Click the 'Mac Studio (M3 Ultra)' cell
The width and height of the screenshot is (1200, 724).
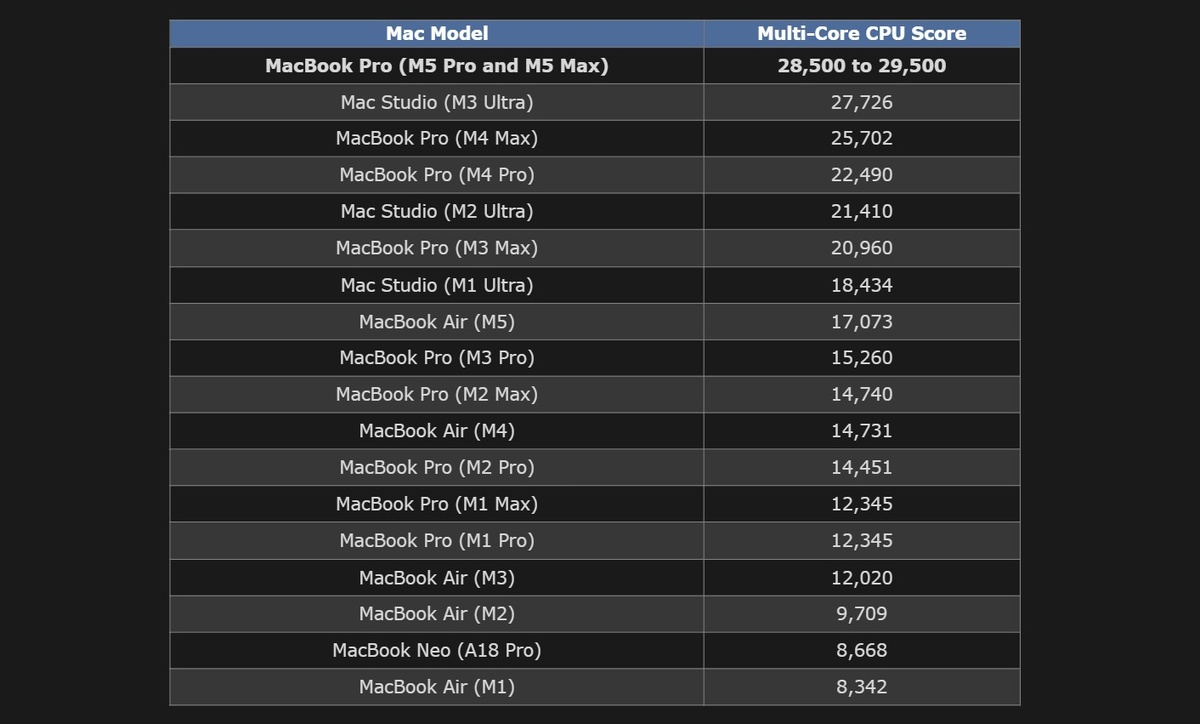click(437, 102)
